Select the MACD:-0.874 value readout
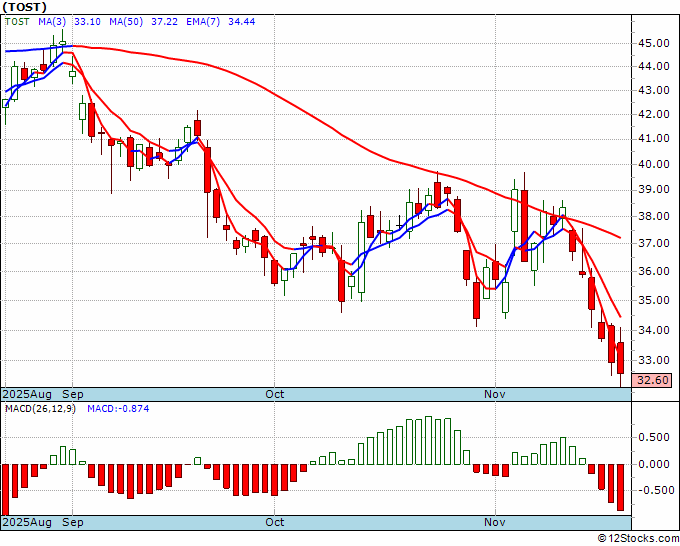 [118, 409]
